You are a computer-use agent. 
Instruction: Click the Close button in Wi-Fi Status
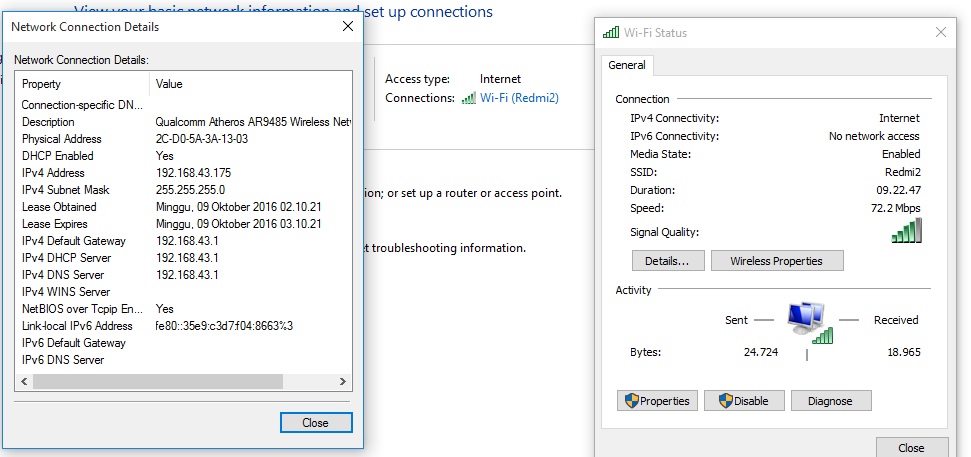pos(911,448)
